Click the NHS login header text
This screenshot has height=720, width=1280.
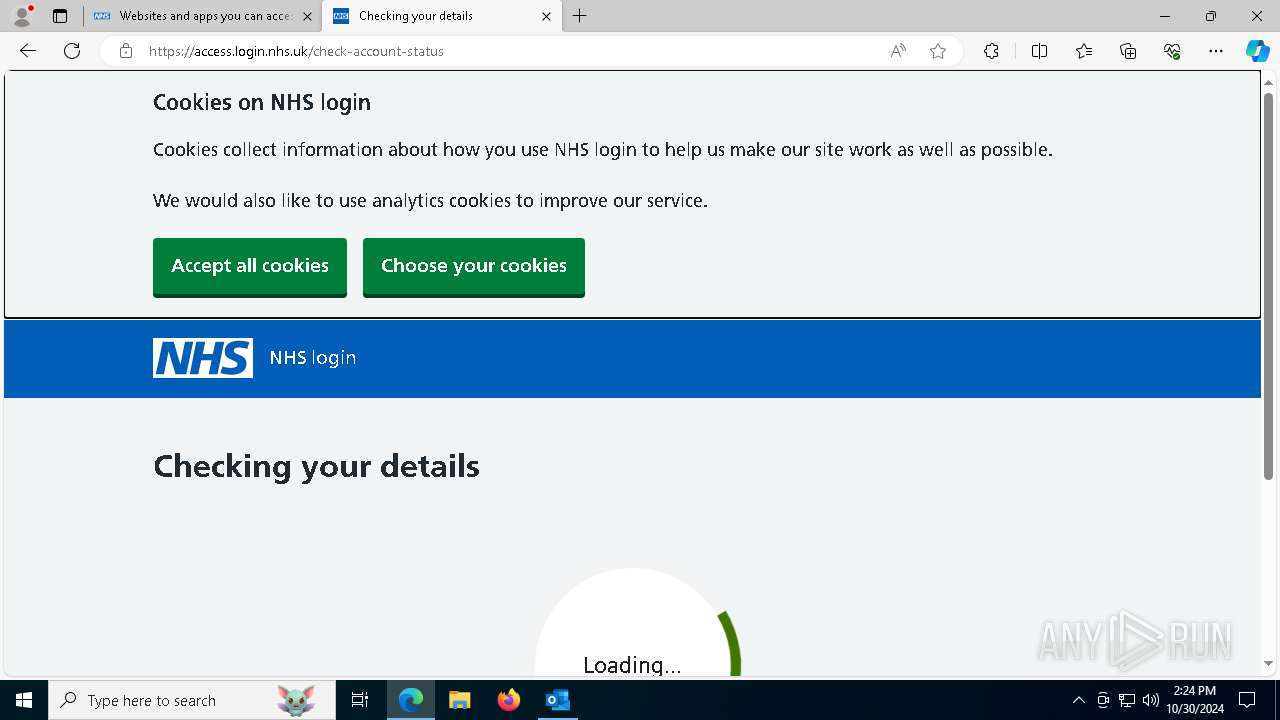[x=313, y=358]
